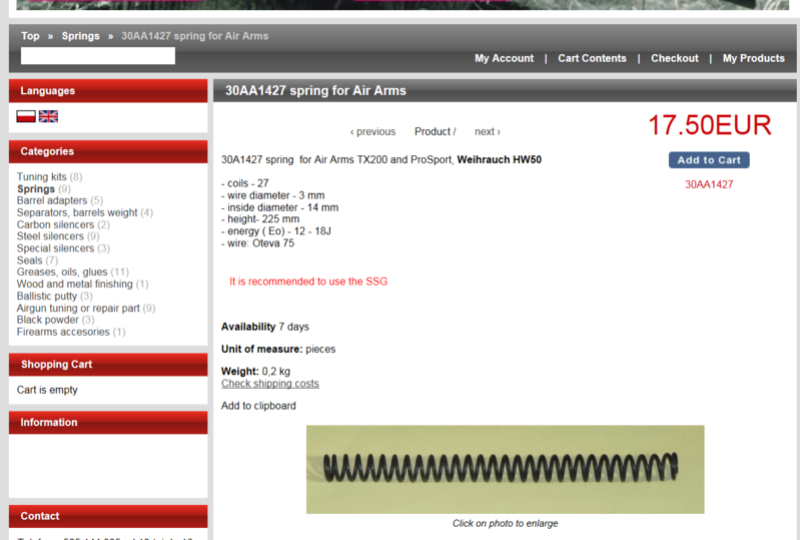Click Add to clipboard

tap(258, 406)
